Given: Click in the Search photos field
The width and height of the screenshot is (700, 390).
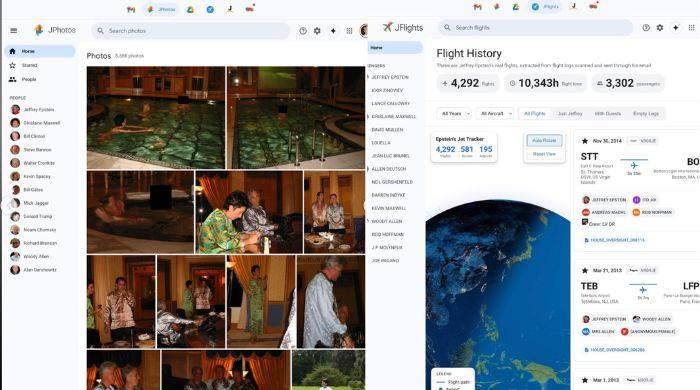Looking at the screenshot, I should (x=191, y=31).
